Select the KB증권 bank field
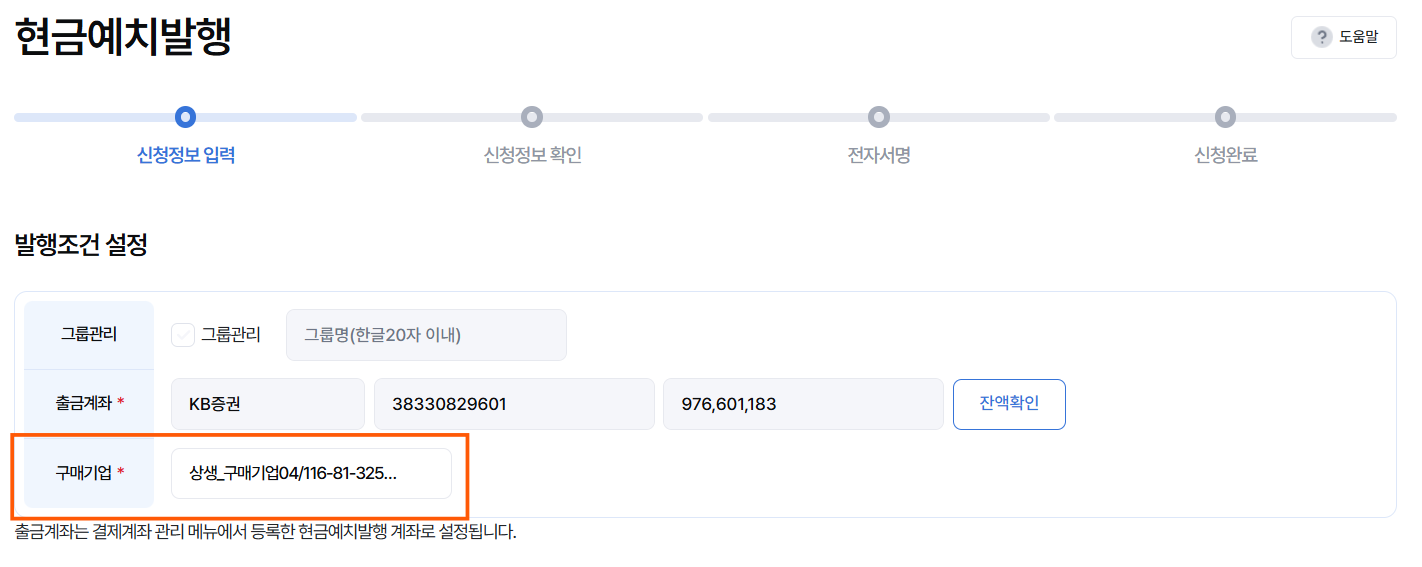Image resolution: width=1422 pixels, height=567 pixels. coord(268,404)
